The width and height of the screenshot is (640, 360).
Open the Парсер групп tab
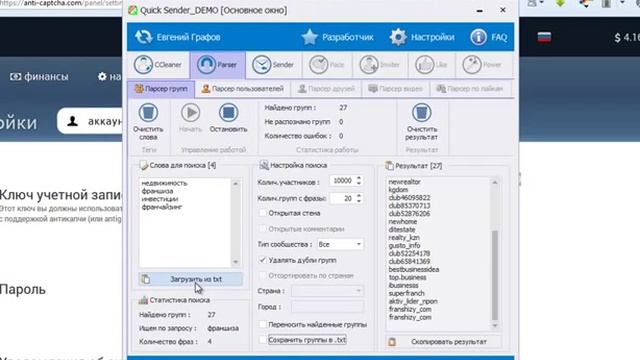click(161, 89)
